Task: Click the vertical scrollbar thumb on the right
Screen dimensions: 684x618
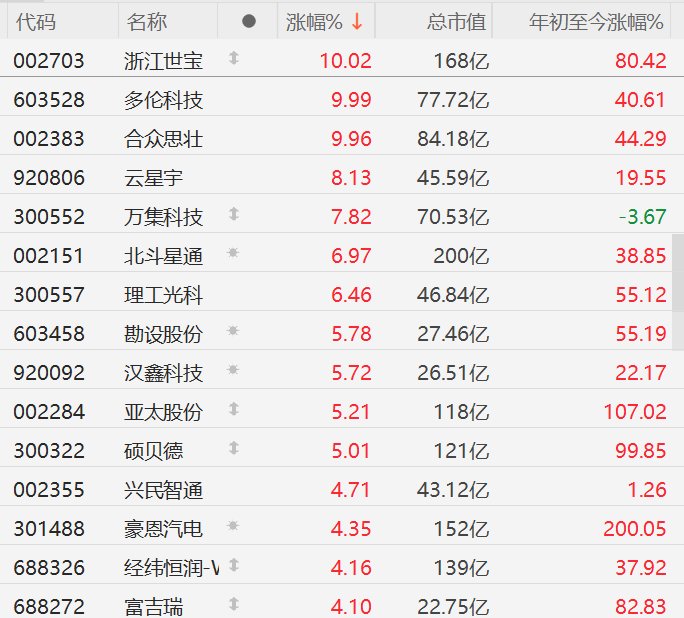Action: pos(678,292)
